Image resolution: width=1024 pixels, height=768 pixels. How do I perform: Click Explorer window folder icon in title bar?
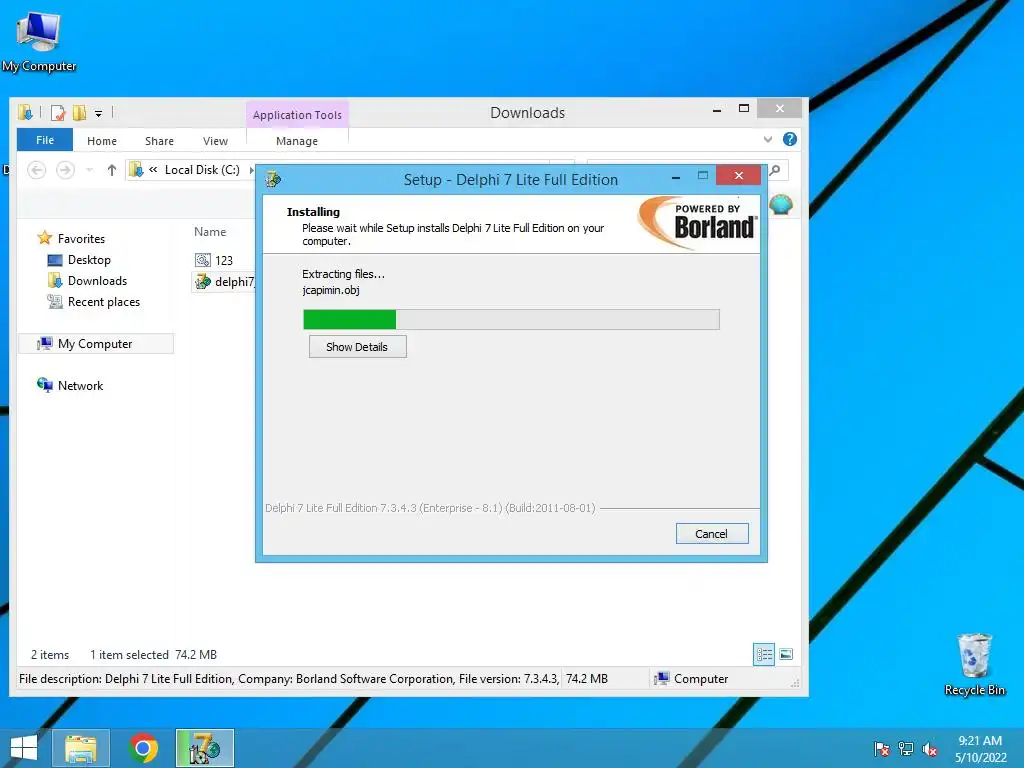pyautogui.click(x=25, y=113)
